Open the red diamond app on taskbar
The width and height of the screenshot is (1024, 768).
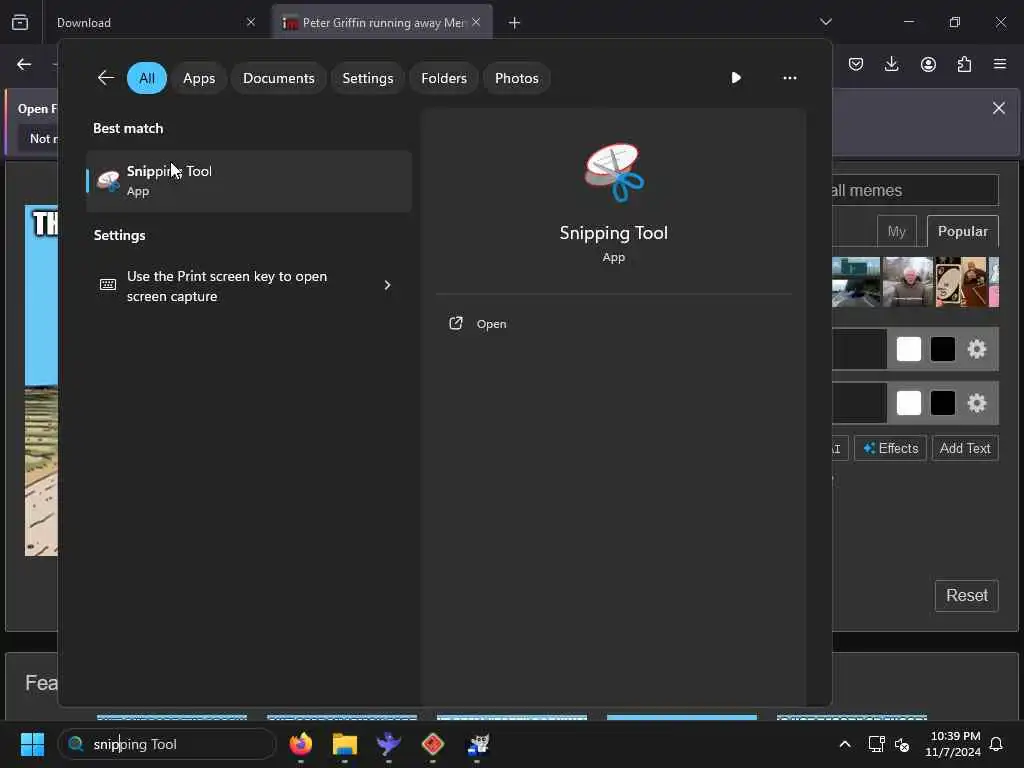(432, 744)
